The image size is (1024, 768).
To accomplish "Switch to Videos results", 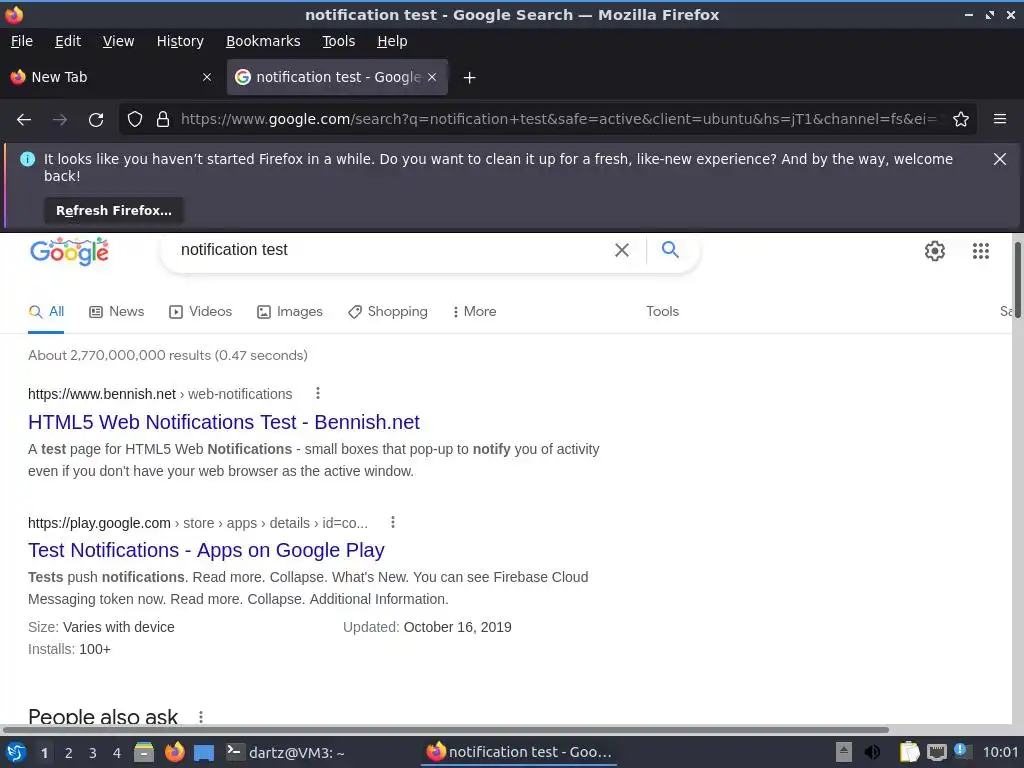I will click(200, 312).
